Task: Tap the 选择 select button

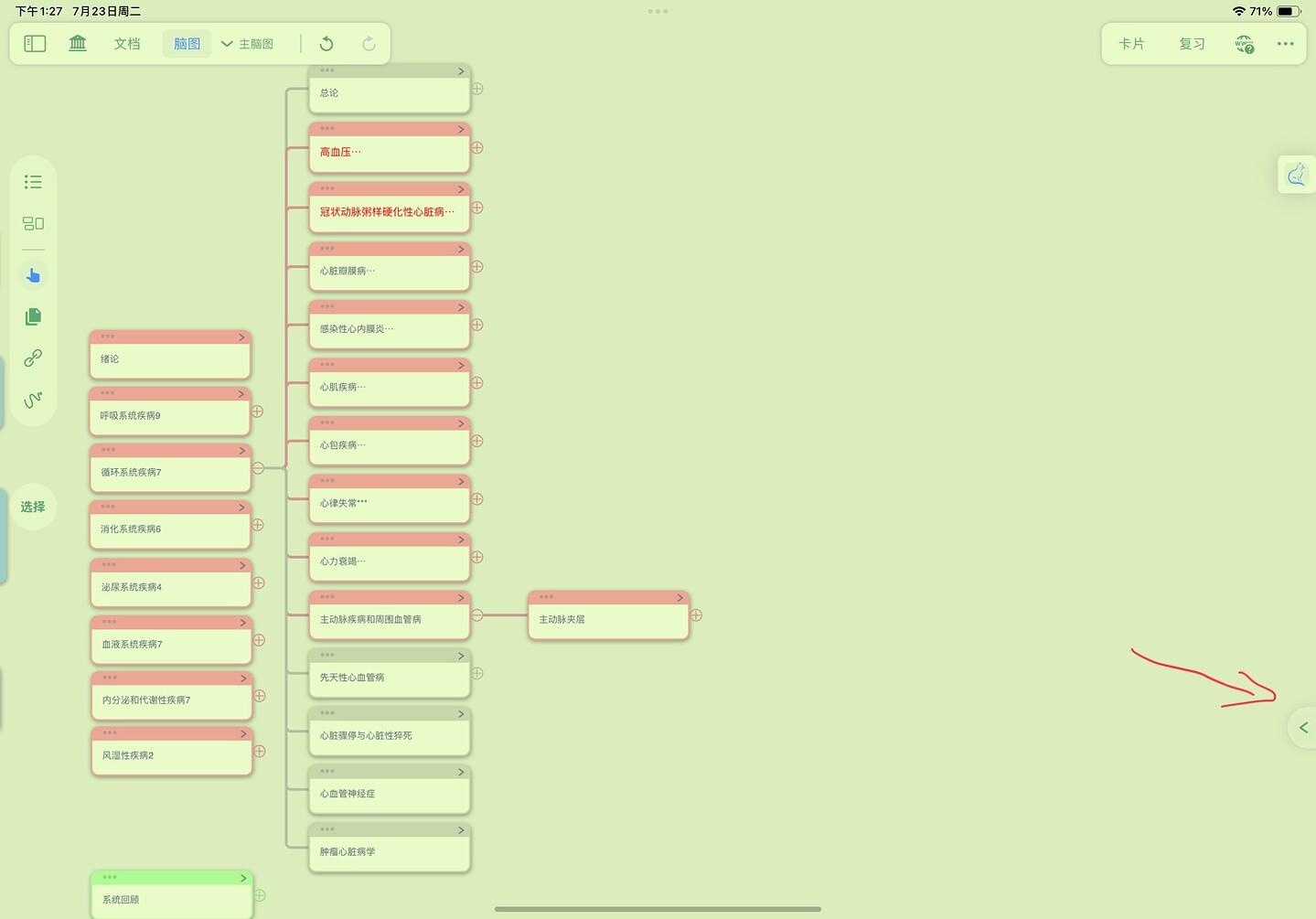Action: click(x=33, y=507)
